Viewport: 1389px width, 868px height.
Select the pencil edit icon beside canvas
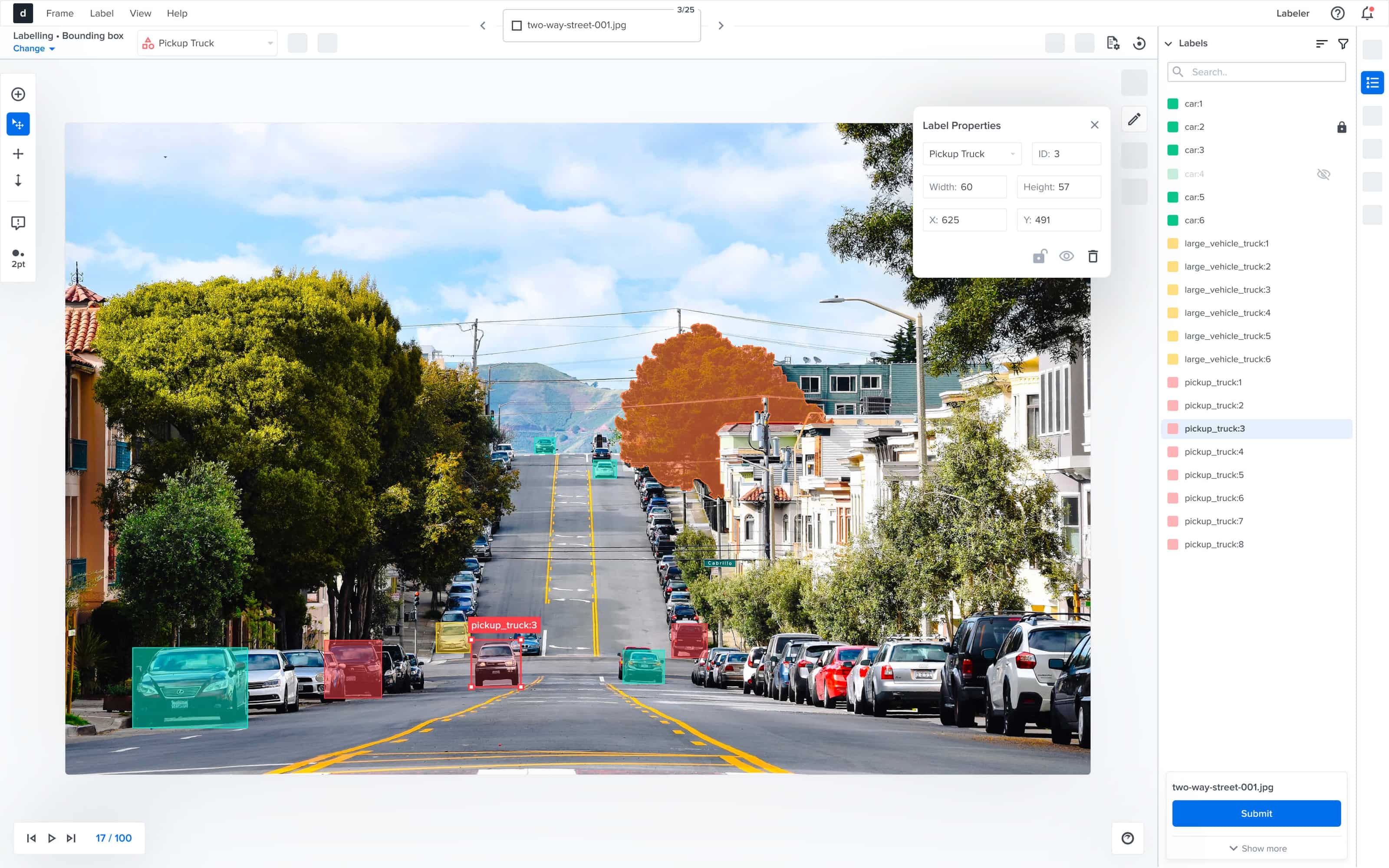1135,119
